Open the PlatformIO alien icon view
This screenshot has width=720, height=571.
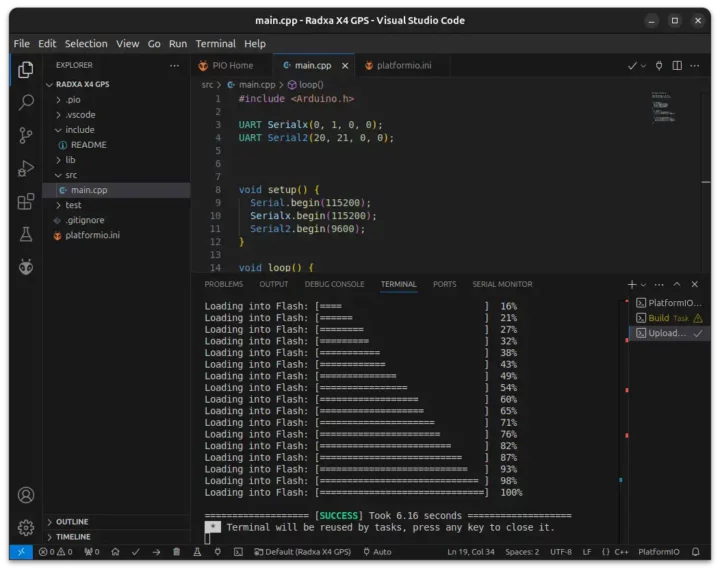[26, 267]
